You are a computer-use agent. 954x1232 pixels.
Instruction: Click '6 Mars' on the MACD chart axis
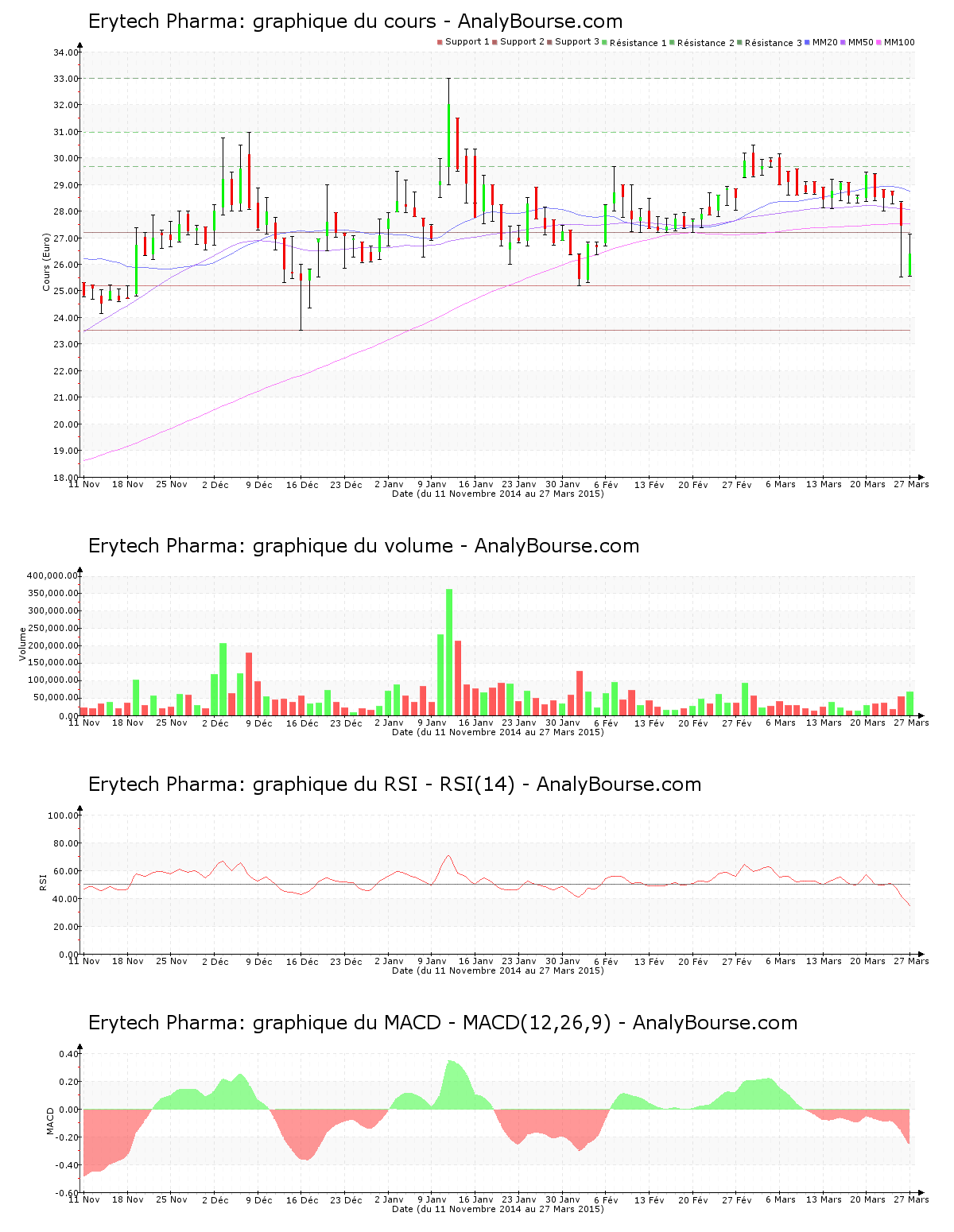[x=781, y=1199]
